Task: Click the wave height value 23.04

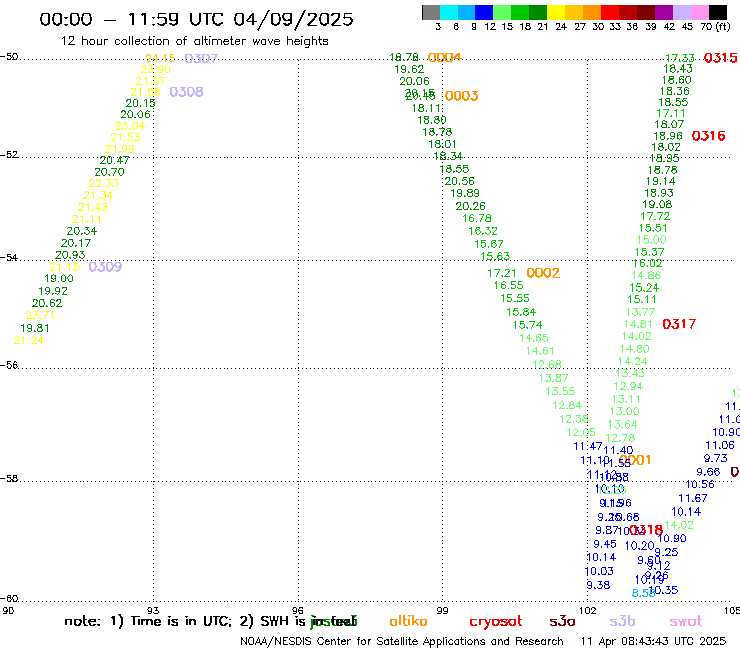Action: (130, 126)
